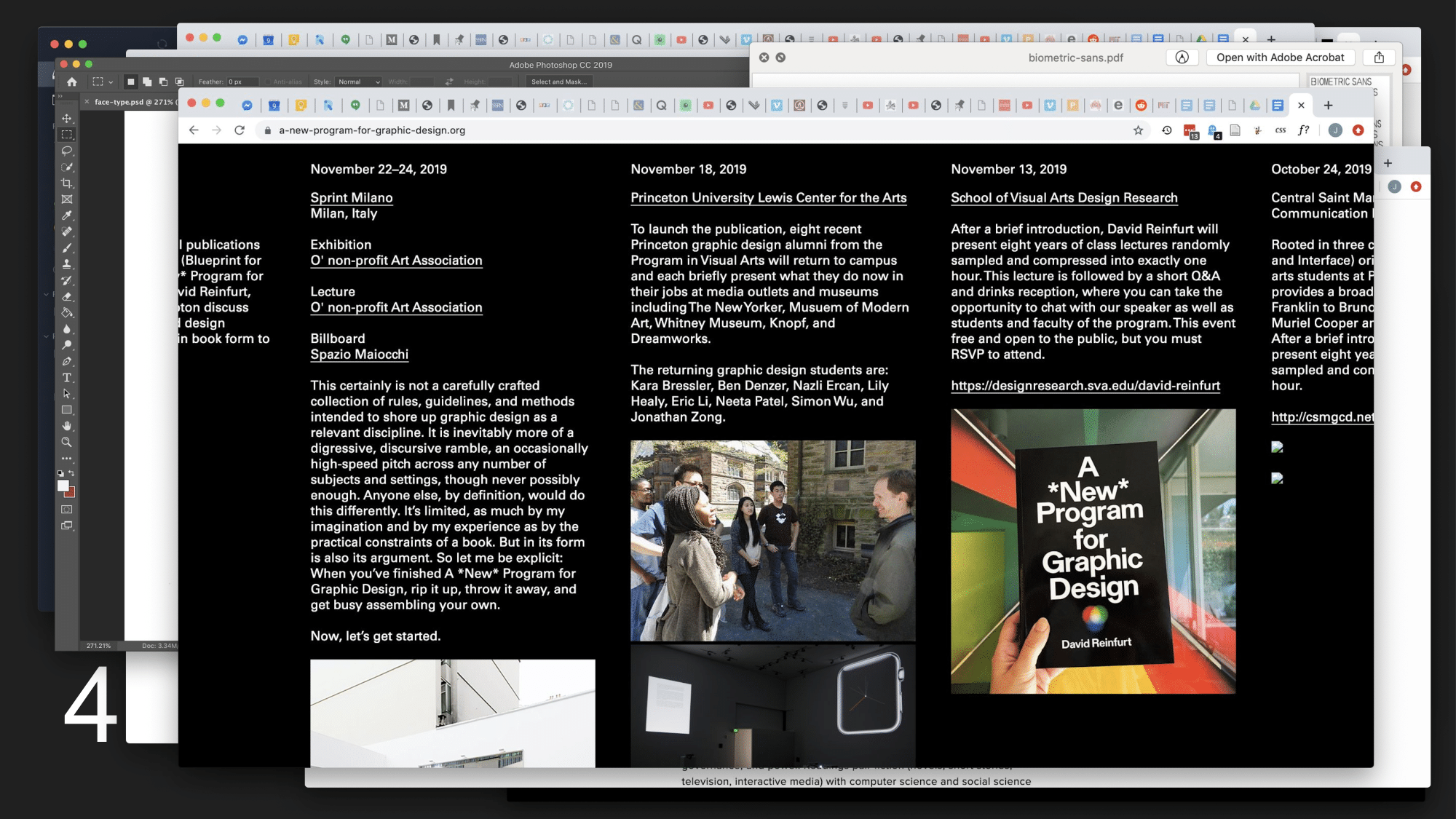
Task: Click the book cover photo thumbnail
Action: coord(1093,551)
